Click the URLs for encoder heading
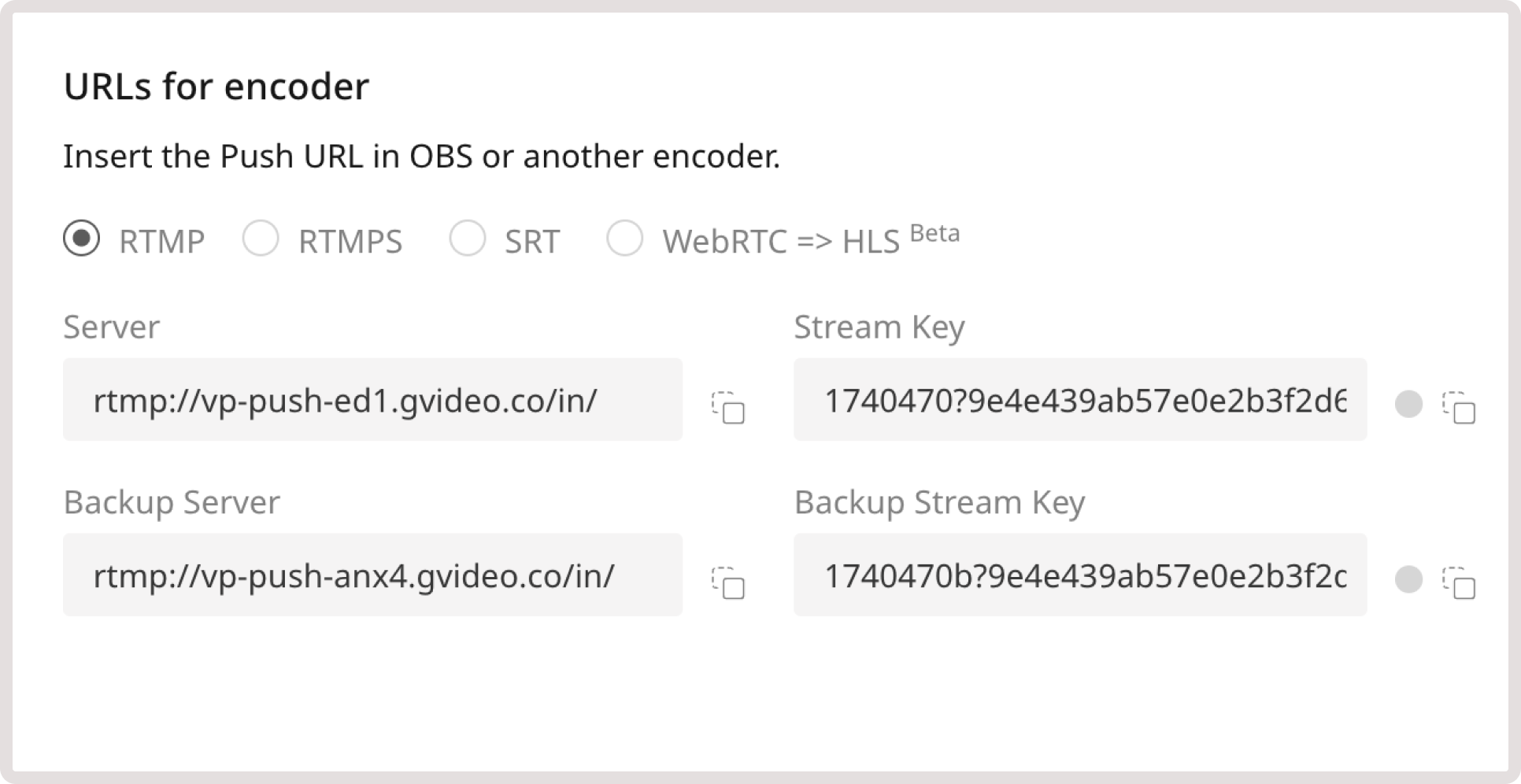 [217, 87]
